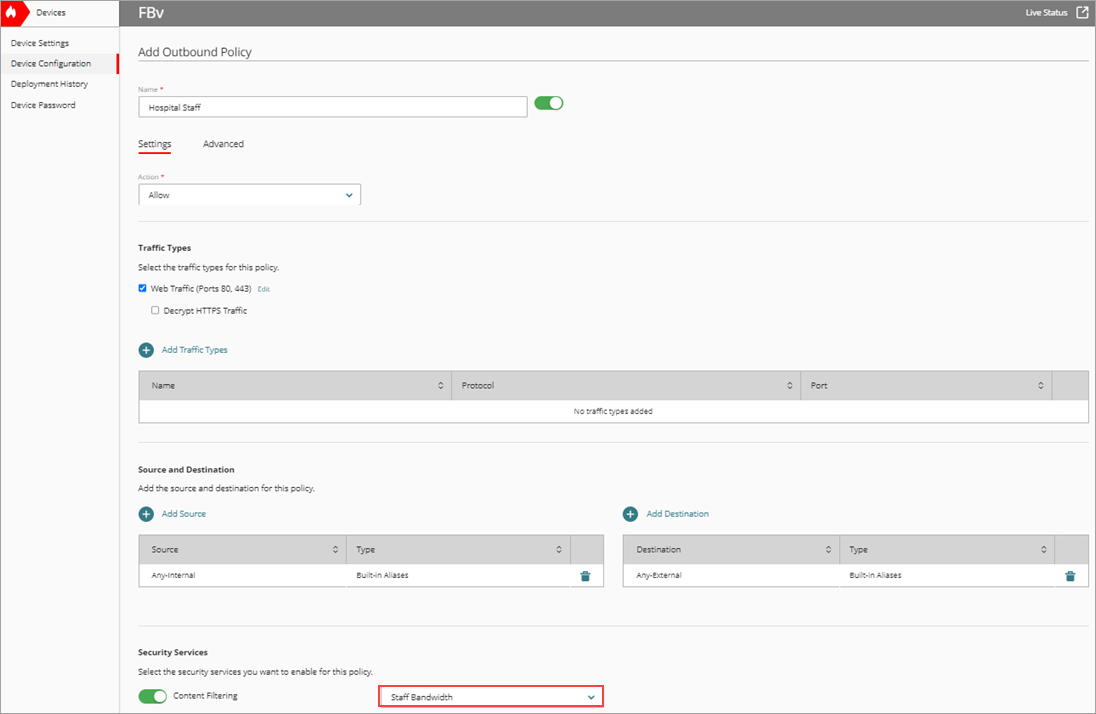Click the plus icon beside Add Traffic Types

[x=144, y=349]
